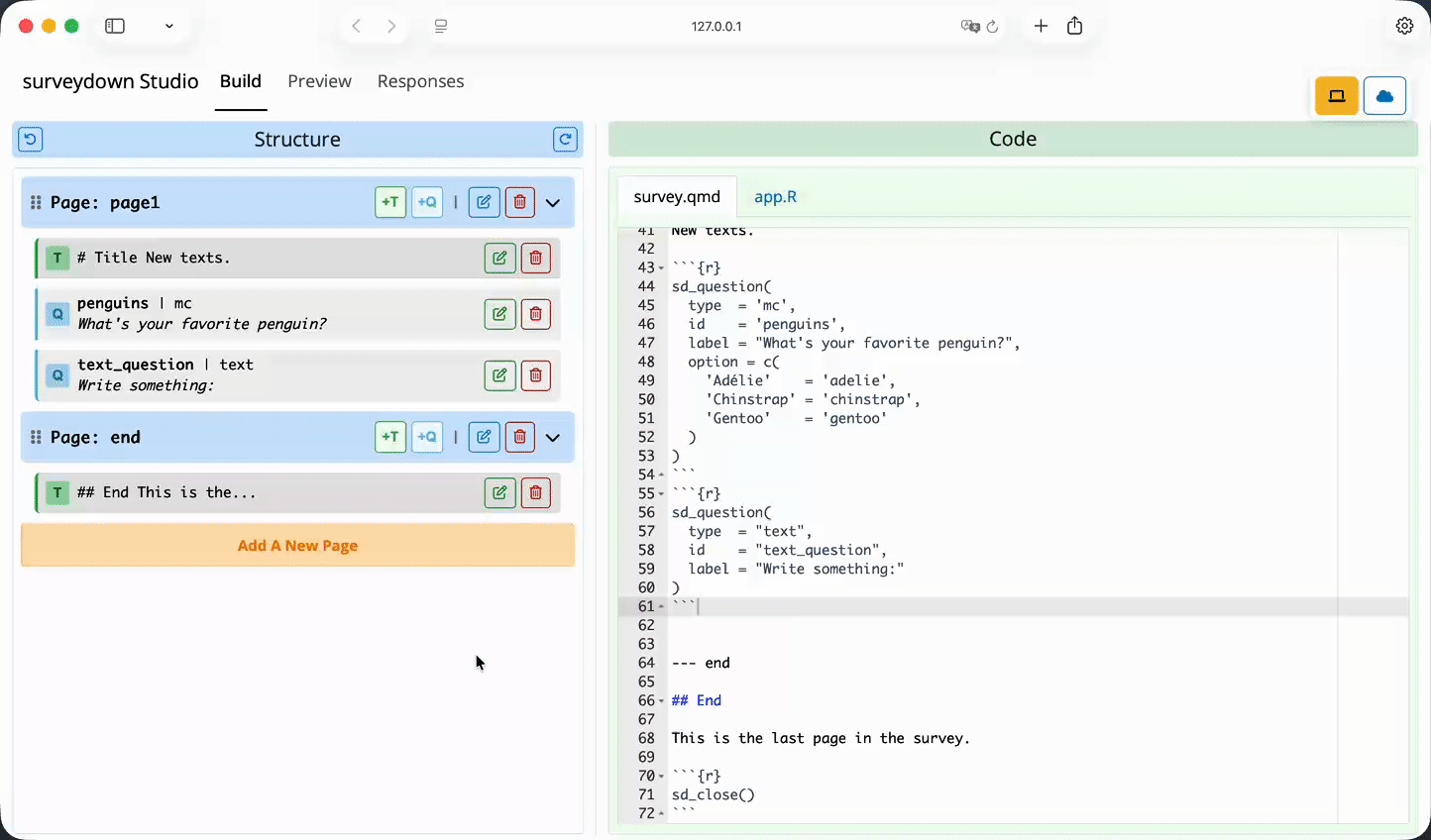Grab the page1 drag handle
The height and width of the screenshot is (840, 1431).
point(36,202)
